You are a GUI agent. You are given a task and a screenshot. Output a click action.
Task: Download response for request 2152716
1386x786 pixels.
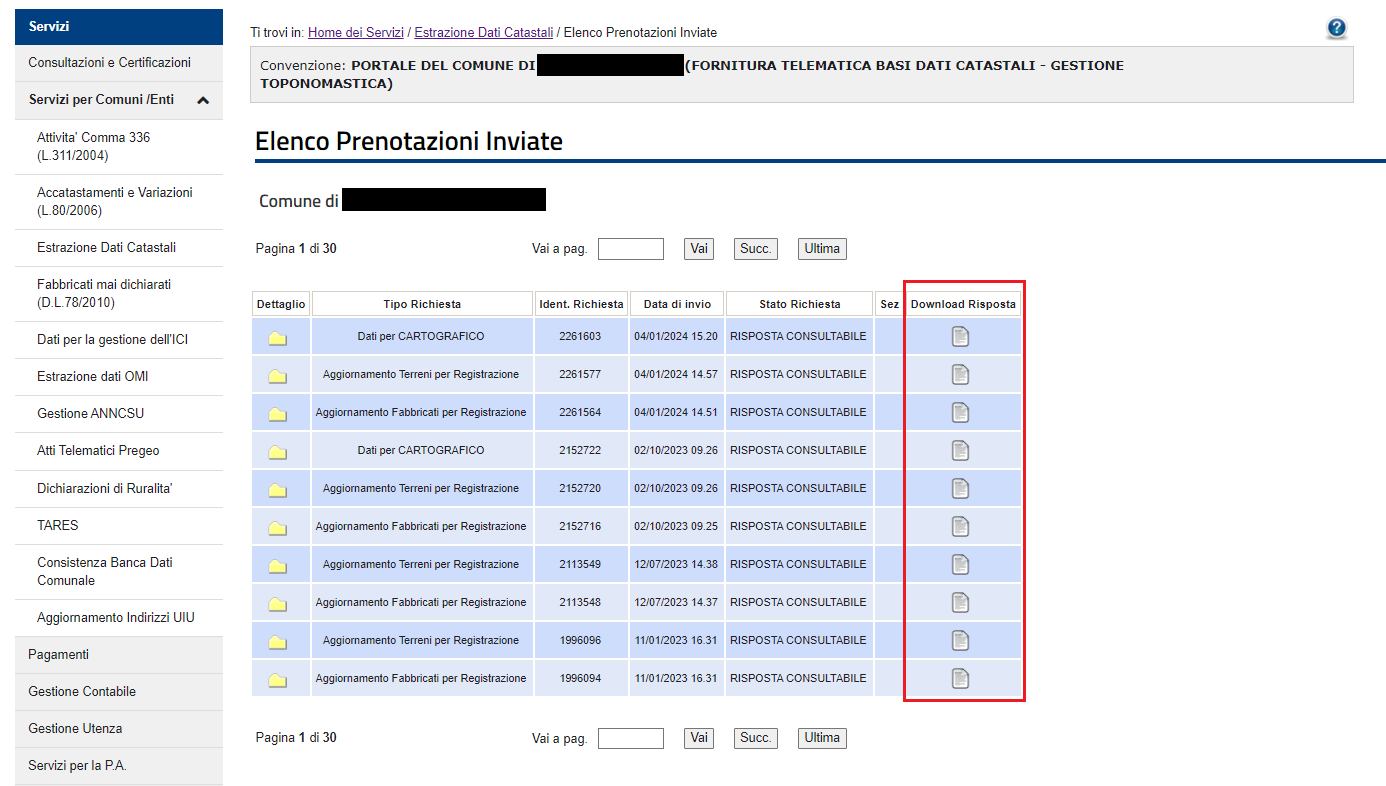(960, 527)
